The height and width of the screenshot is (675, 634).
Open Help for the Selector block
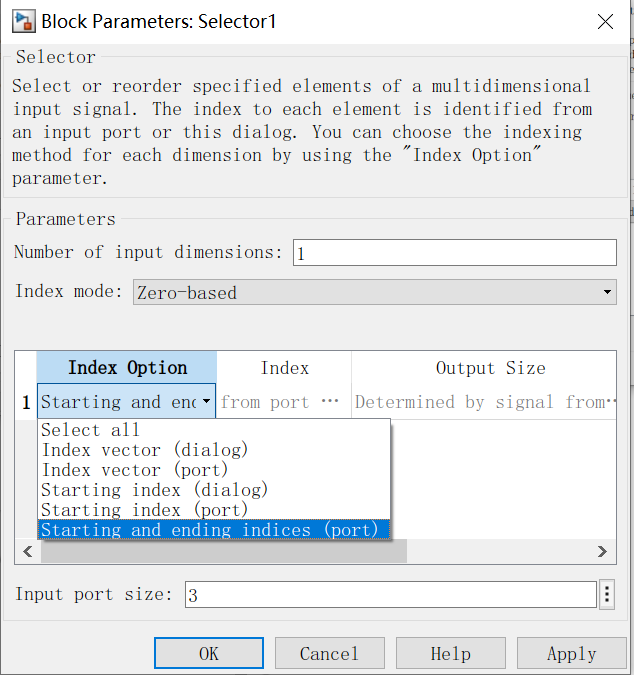[x=451, y=653]
